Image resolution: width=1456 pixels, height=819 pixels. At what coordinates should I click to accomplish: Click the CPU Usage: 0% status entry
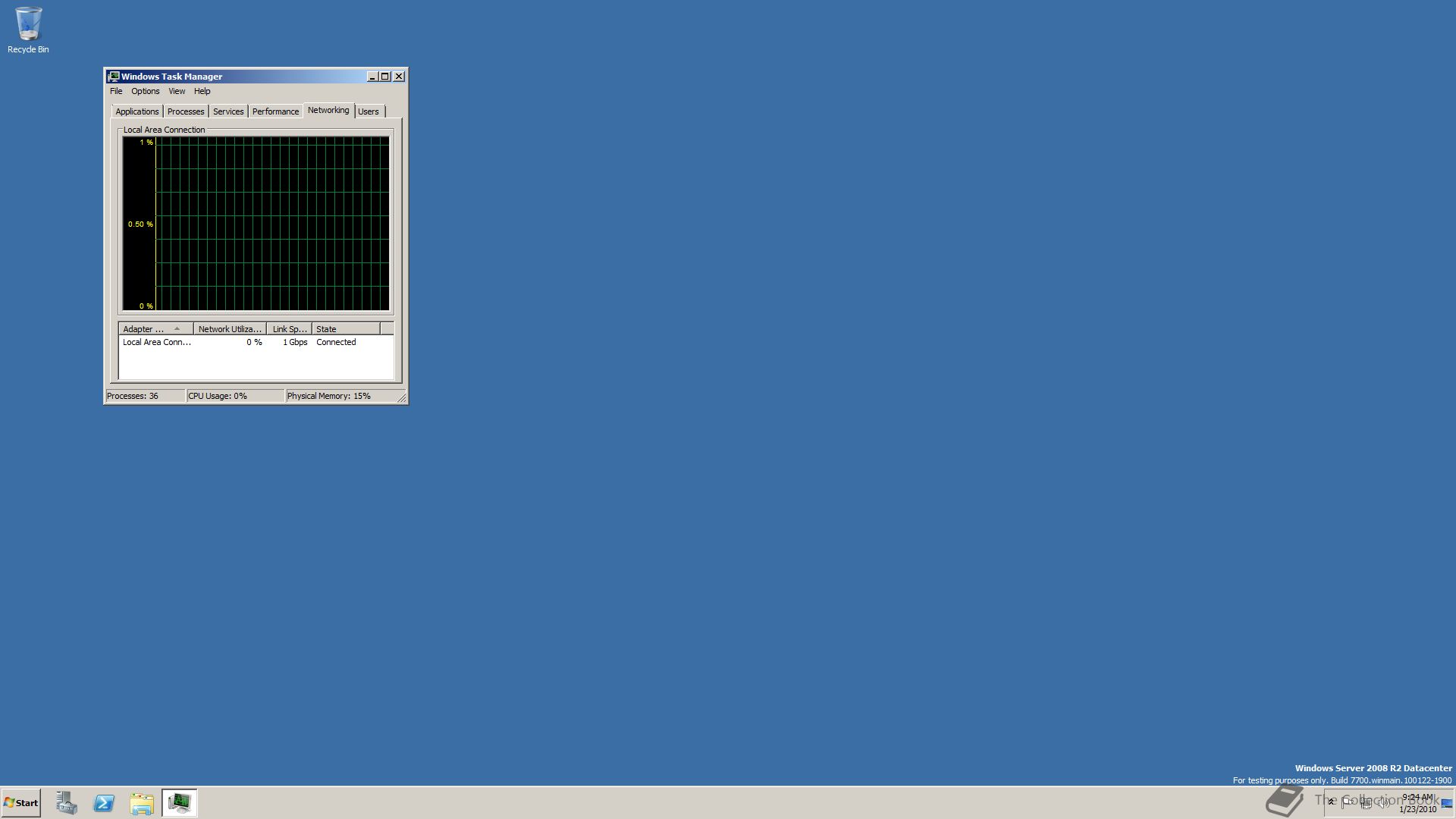pos(235,396)
